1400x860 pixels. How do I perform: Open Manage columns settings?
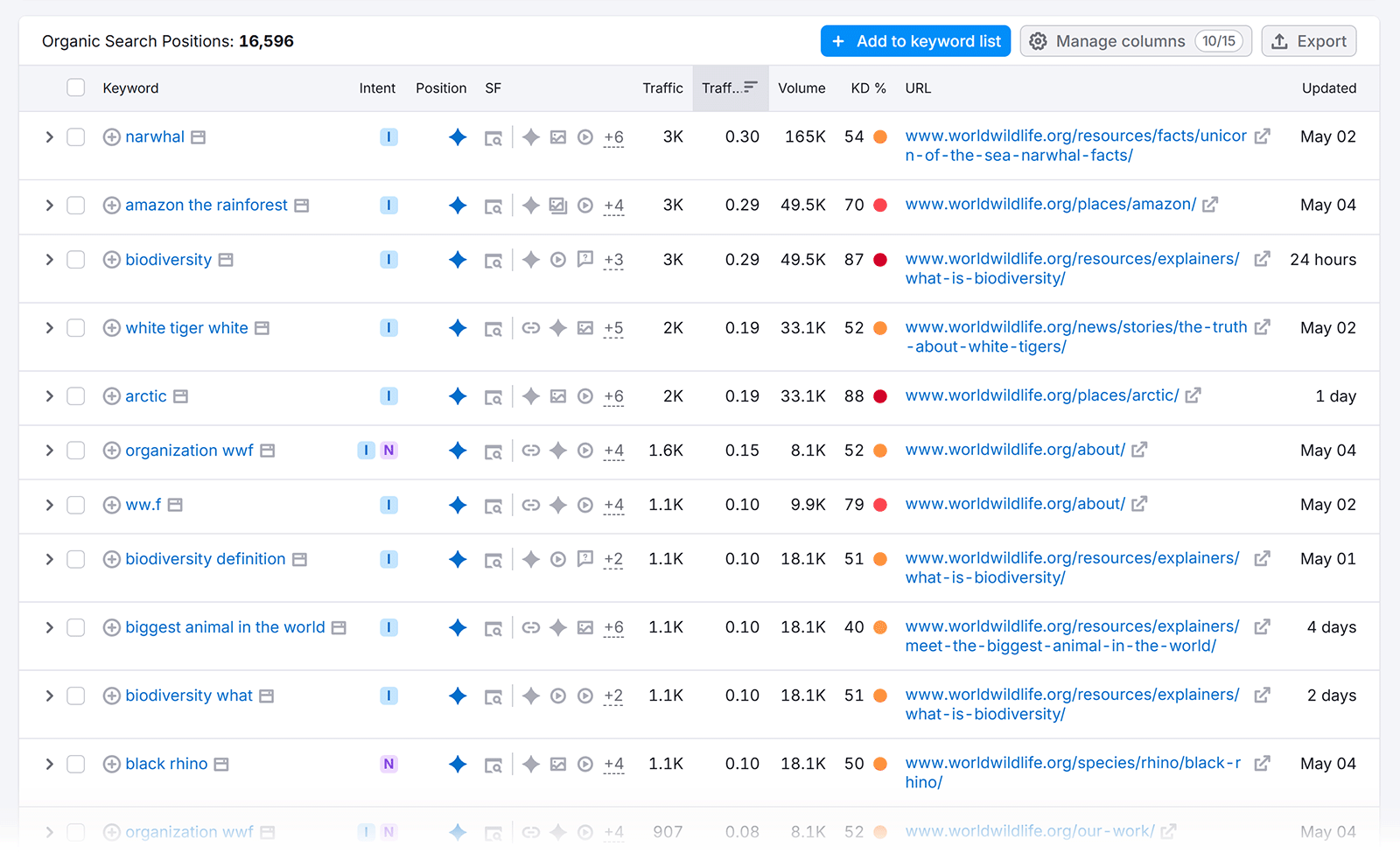pos(1136,41)
